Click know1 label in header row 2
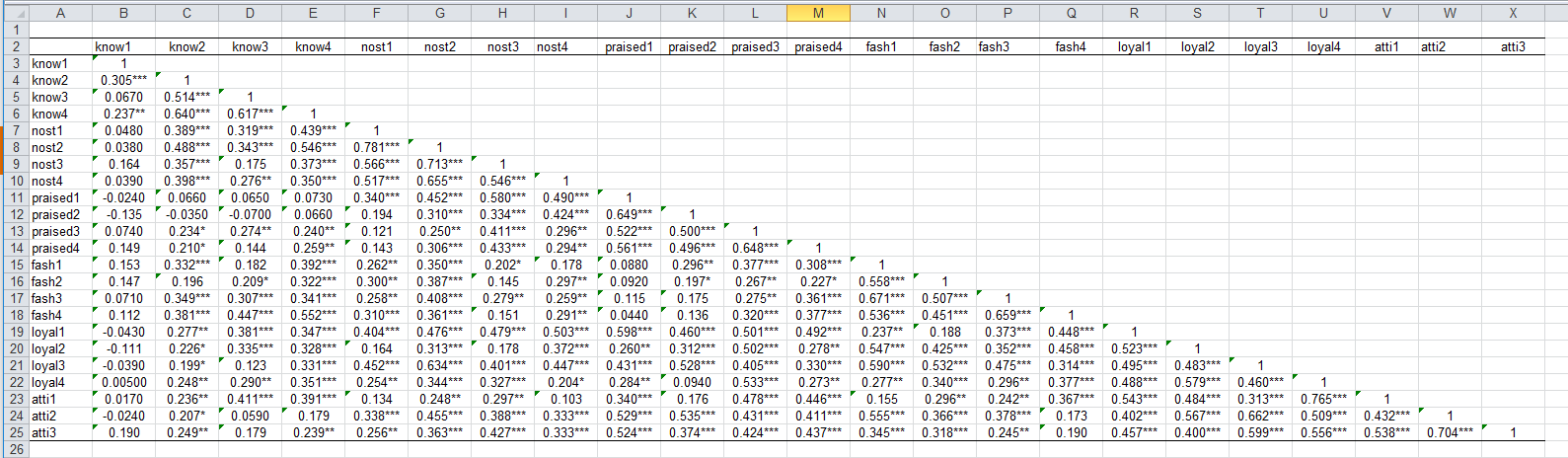The image size is (1568, 458). coord(112,46)
